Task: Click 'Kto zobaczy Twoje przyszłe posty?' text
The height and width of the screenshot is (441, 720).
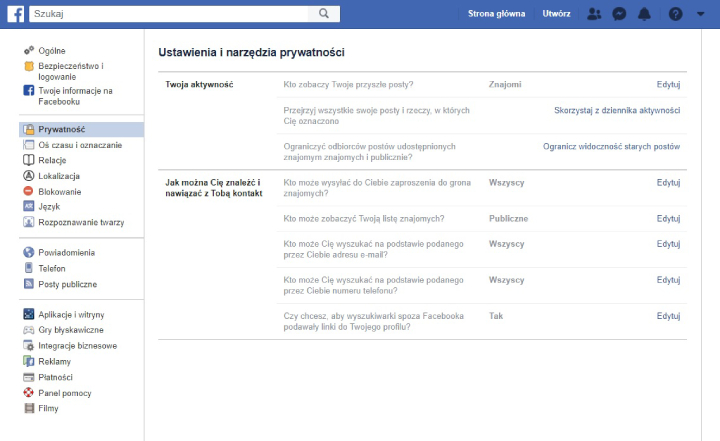Action: point(348,85)
